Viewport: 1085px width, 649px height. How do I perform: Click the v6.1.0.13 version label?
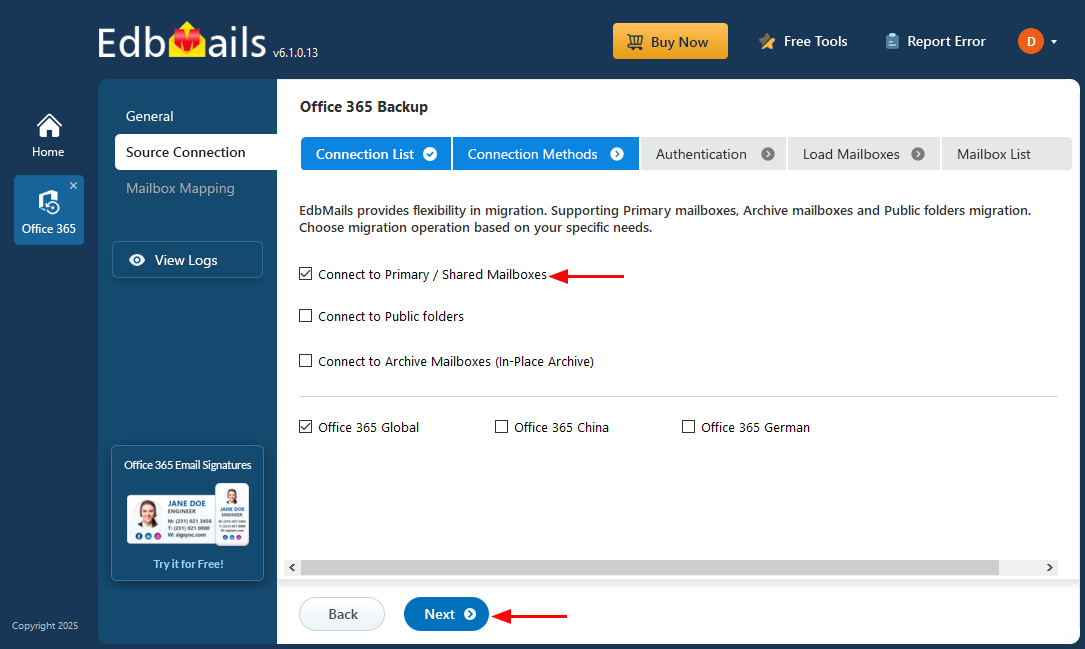click(295, 53)
